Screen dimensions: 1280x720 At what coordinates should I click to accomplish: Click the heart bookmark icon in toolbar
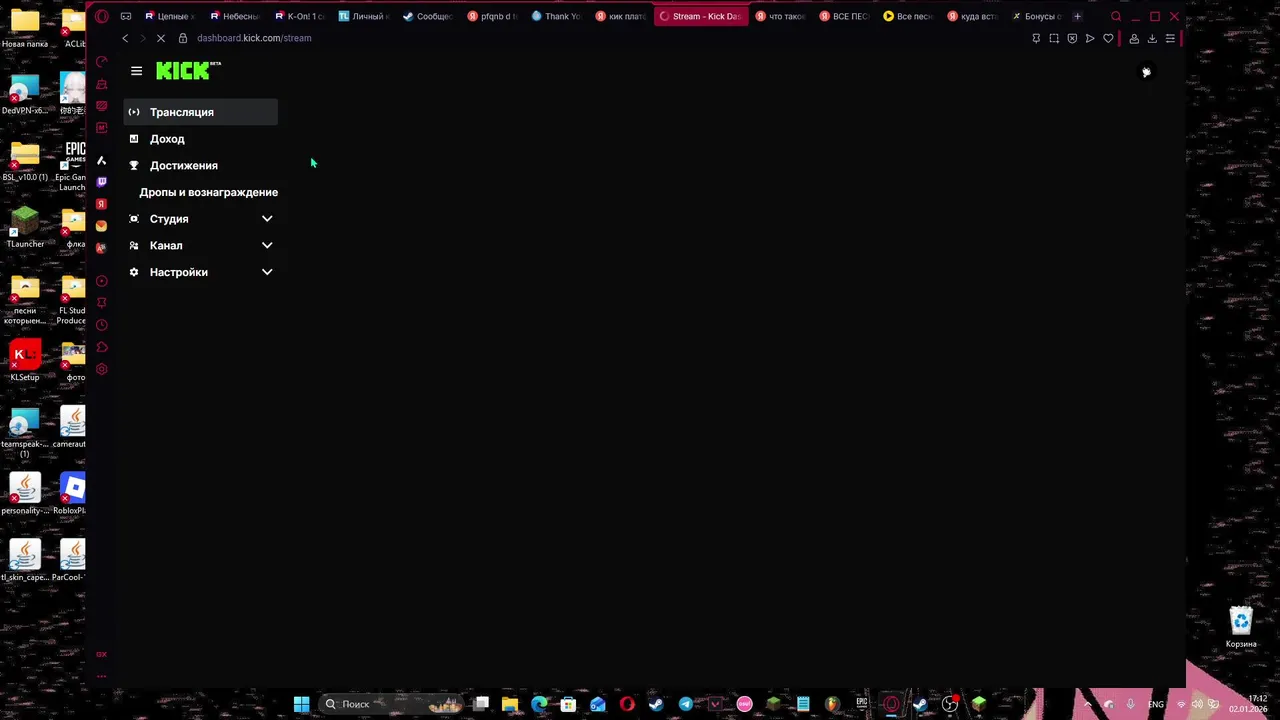[1108, 38]
